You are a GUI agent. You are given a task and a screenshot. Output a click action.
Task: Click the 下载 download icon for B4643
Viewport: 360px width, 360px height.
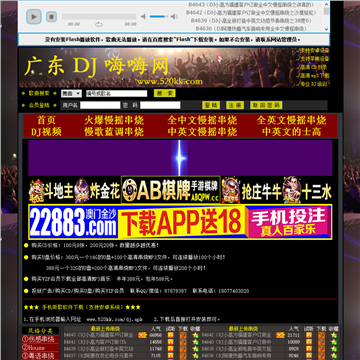pos(183,335)
